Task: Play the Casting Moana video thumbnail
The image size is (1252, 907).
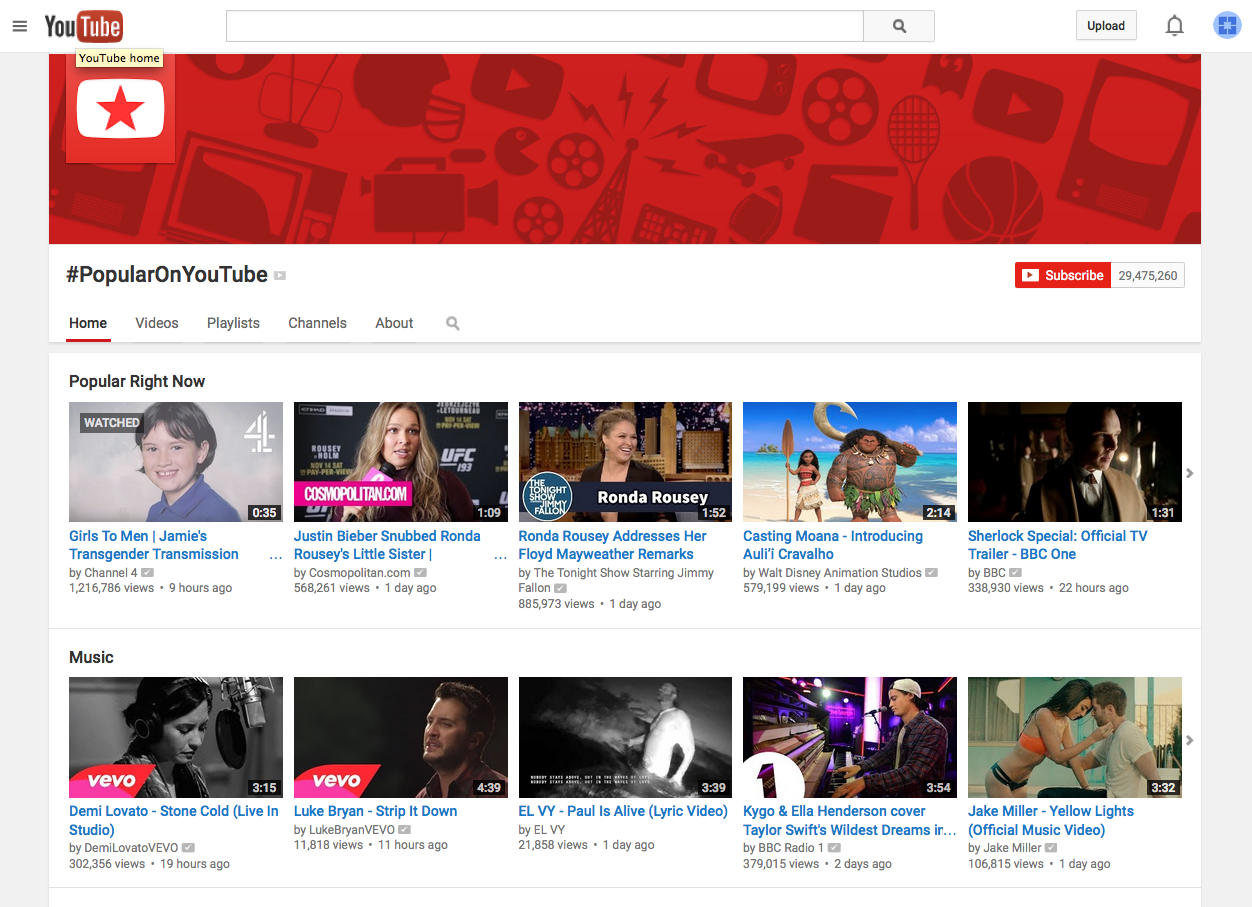Action: point(849,461)
